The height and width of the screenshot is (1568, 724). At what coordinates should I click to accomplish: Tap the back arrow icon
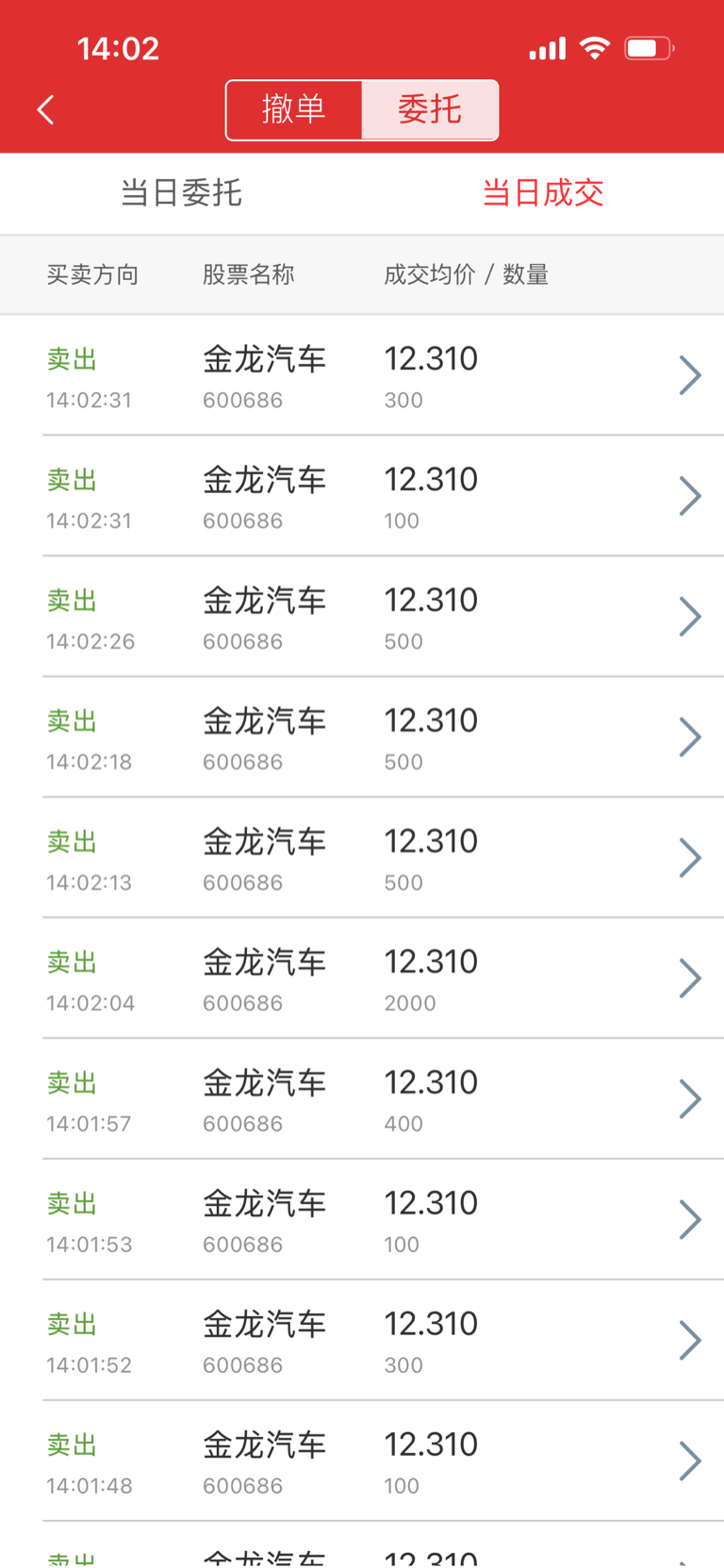tap(45, 110)
